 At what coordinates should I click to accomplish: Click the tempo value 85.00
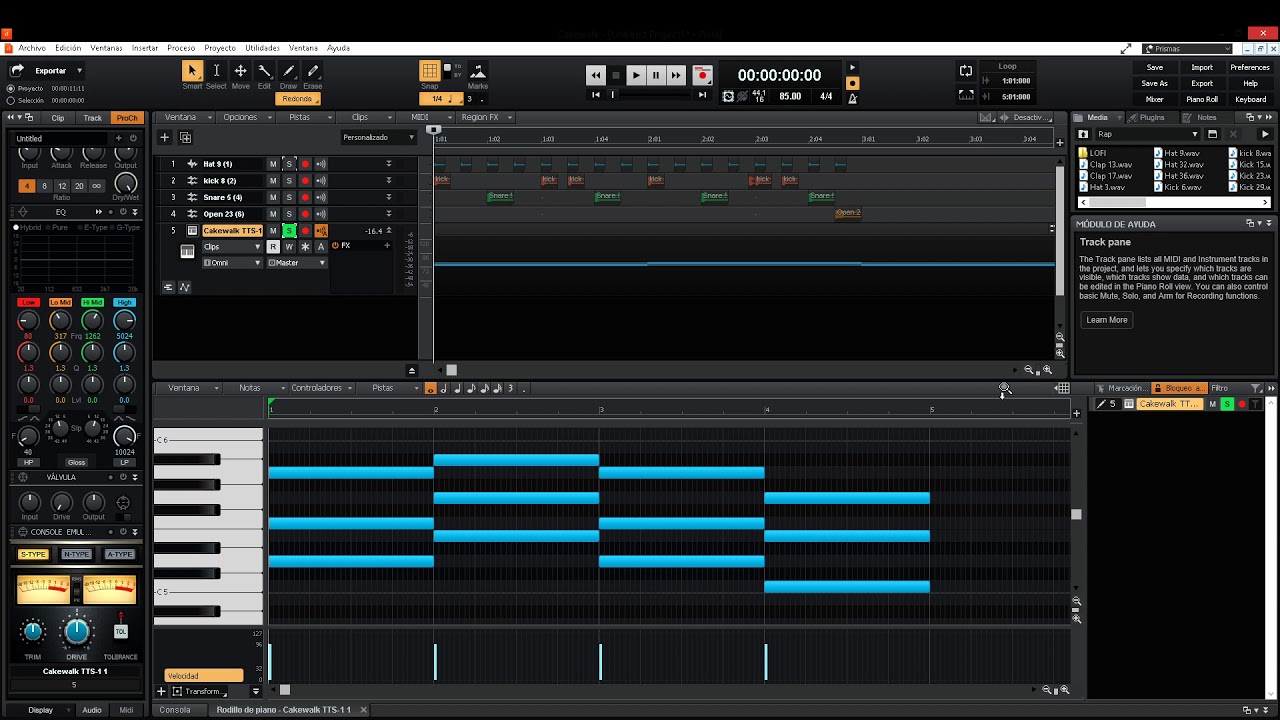[x=790, y=97]
